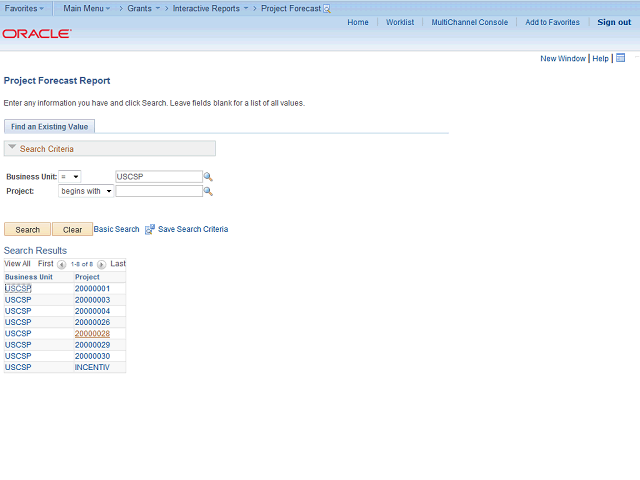Open the Project Forecast breadcrumb item
The width and height of the screenshot is (640, 480).
coord(291,9)
